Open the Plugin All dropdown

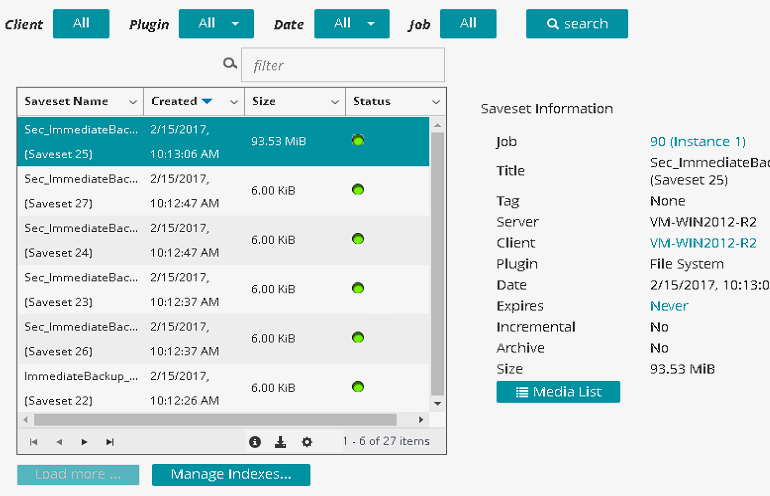point(216,24)
